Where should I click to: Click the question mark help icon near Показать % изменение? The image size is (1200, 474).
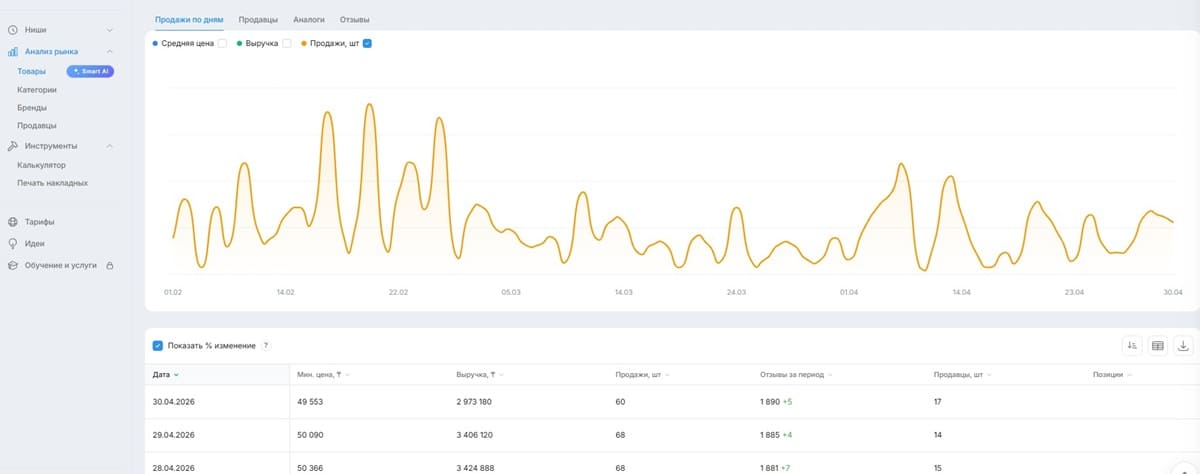266,345
